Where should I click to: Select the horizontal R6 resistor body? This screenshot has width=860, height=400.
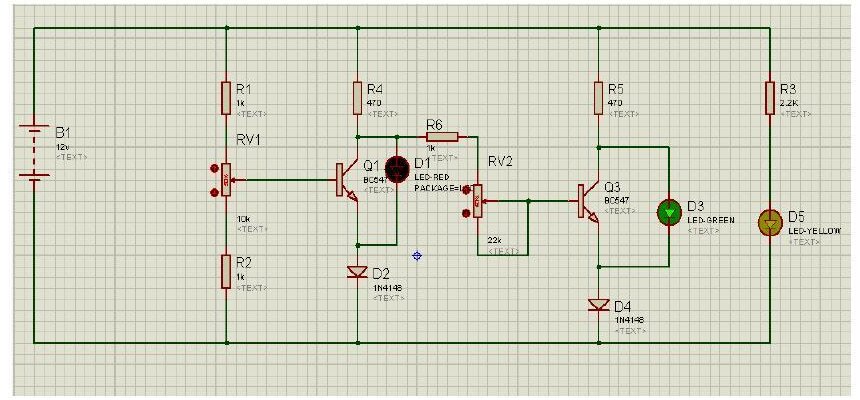coord(442,136)
